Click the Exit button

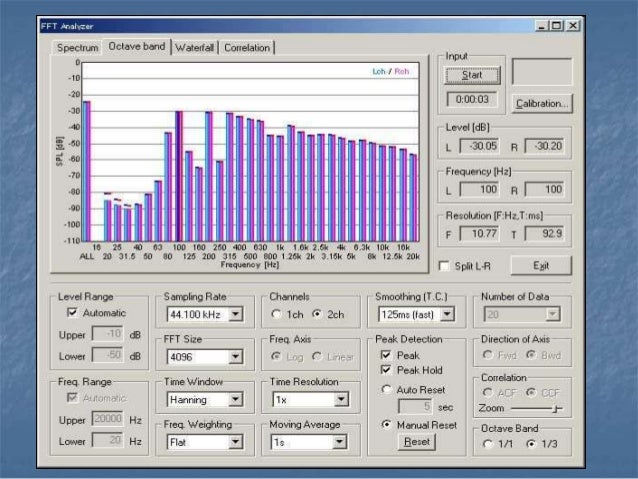tap(541, 265)
